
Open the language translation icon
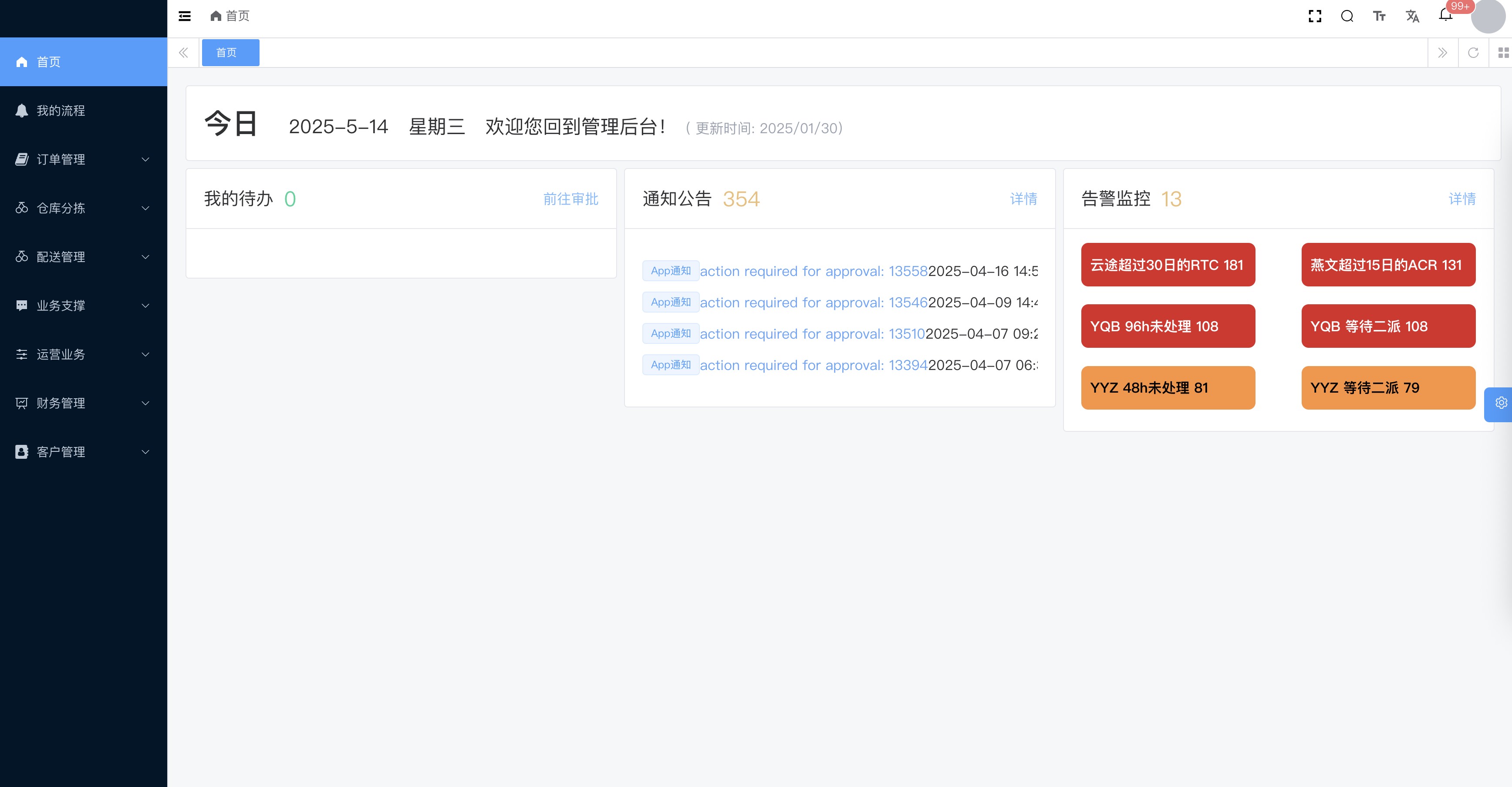(x=1412, y=17)
